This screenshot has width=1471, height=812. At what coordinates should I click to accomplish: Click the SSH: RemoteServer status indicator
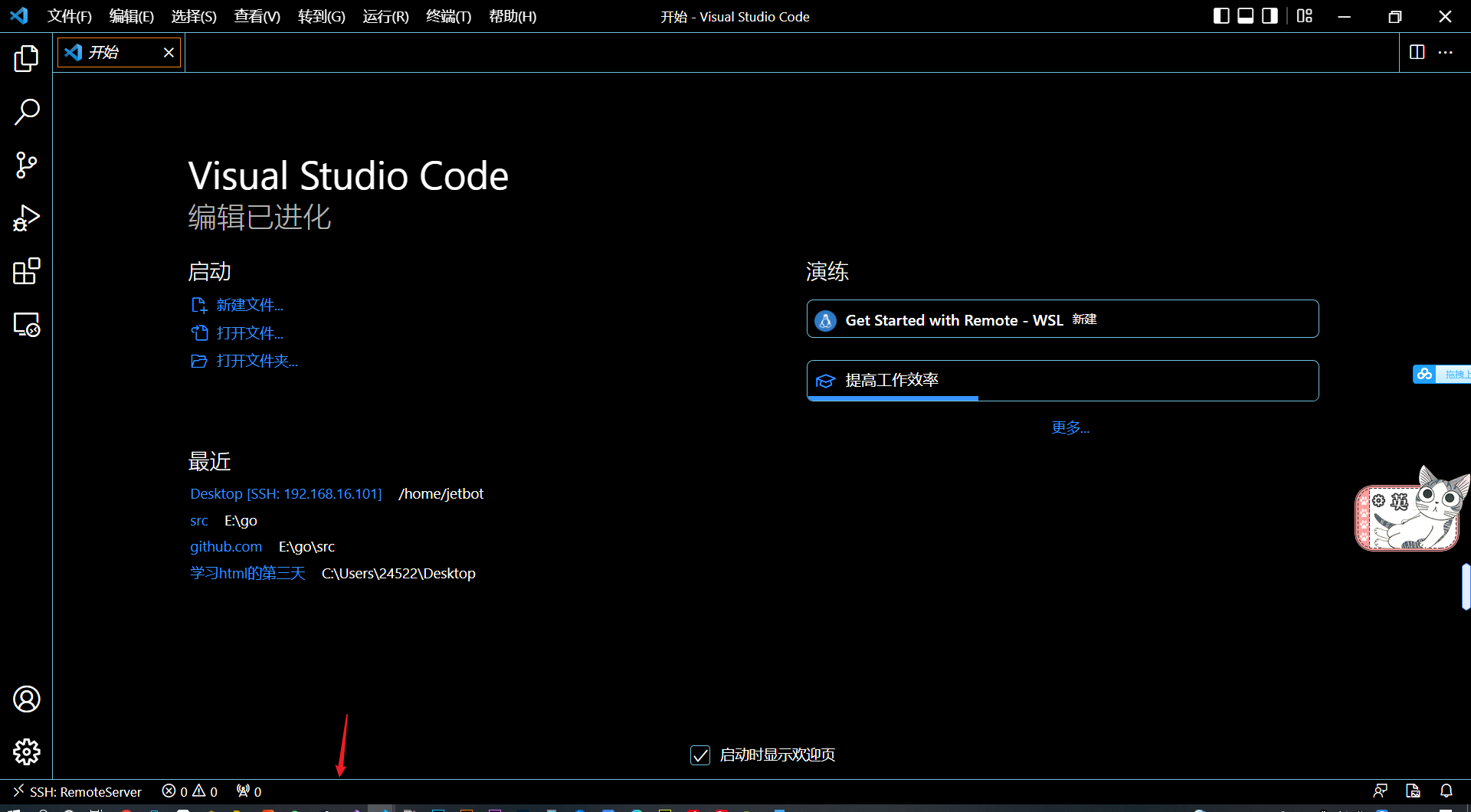point(77,791)
